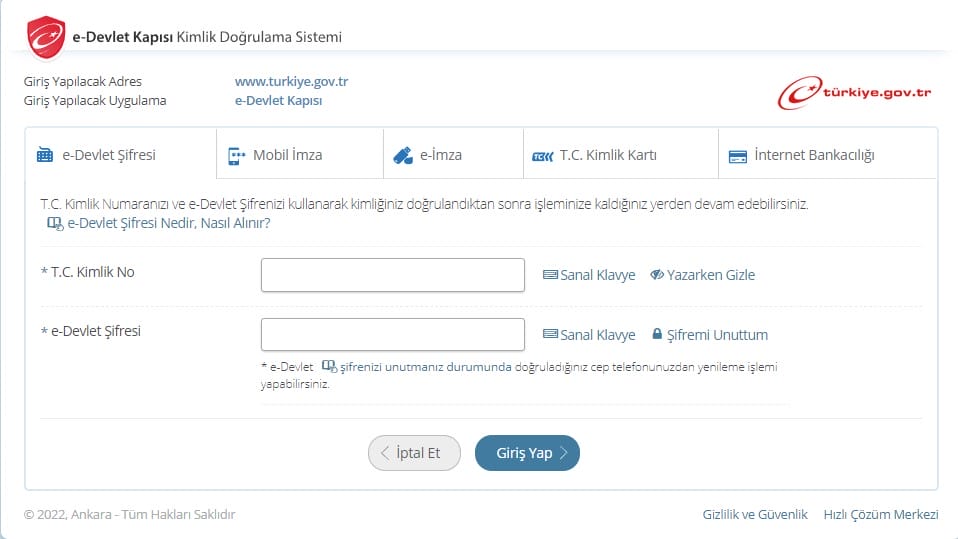Open the T.C. Kimlik Kartı tab
The height and width of the screenshot is (539, 958).
pyautogui.click(x=607, y=155)
